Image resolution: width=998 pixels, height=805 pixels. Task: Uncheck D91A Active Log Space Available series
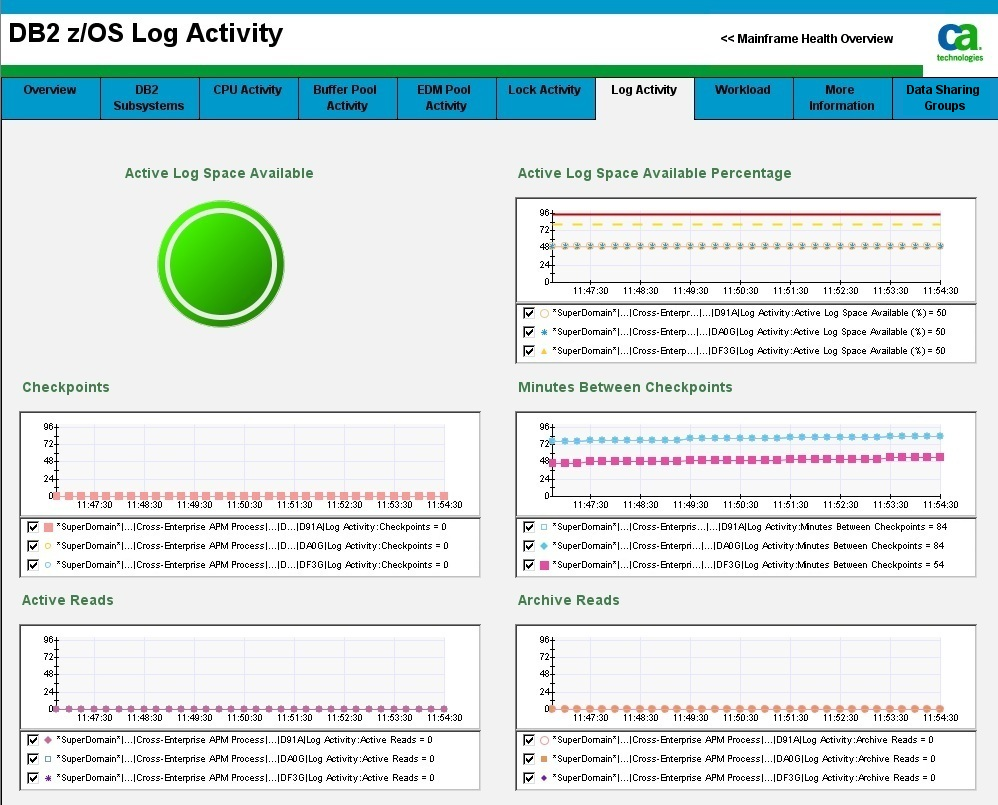[528, 313]
